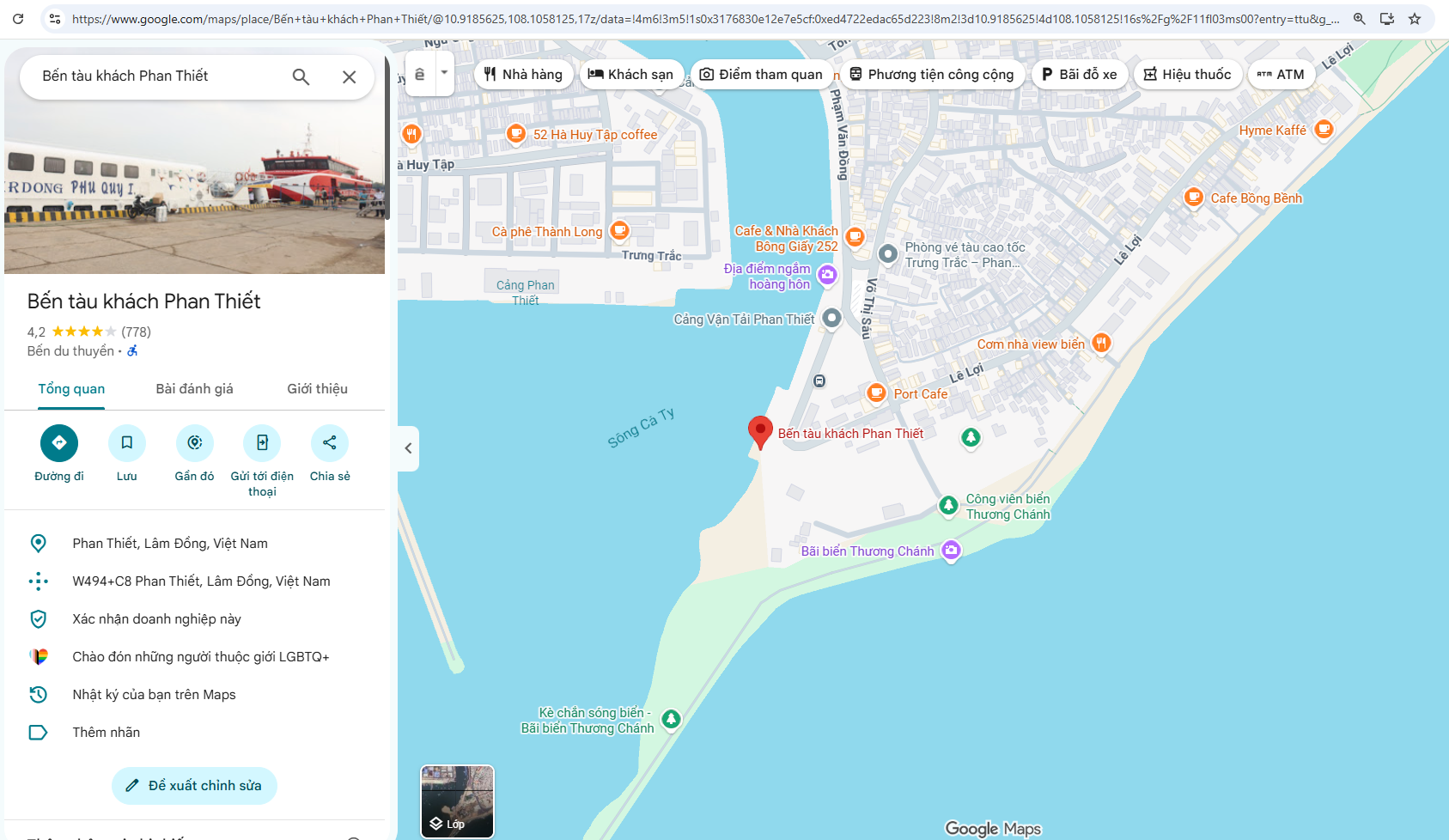This screenshot has width=1449, height=840.
Task: Click the search magnifier icon in the search box
Action: pyautogui.click(x=301, y=76)
